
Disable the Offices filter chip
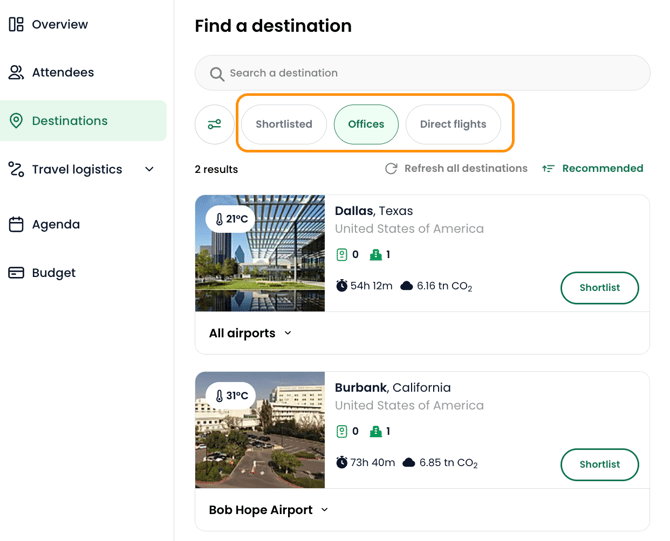(x=366, y=124)
